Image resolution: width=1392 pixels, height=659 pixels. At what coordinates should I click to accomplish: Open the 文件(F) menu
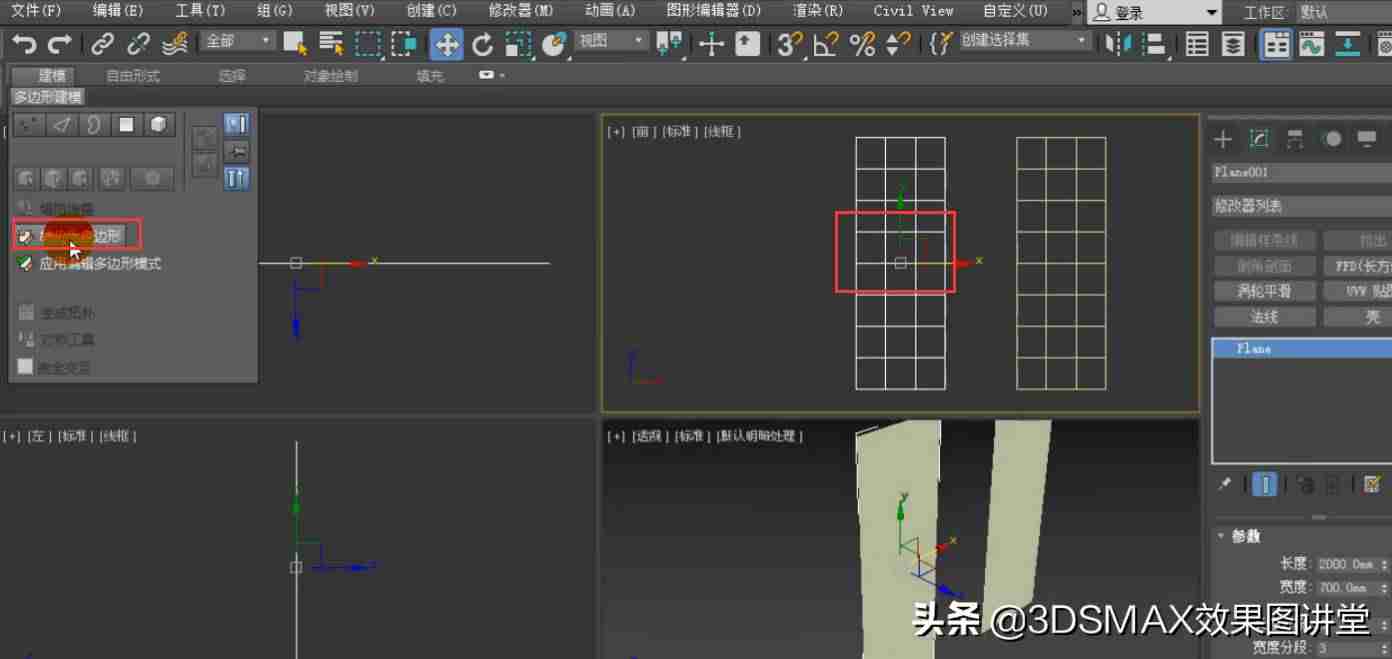pyautogui.click(x=36, y=11)
